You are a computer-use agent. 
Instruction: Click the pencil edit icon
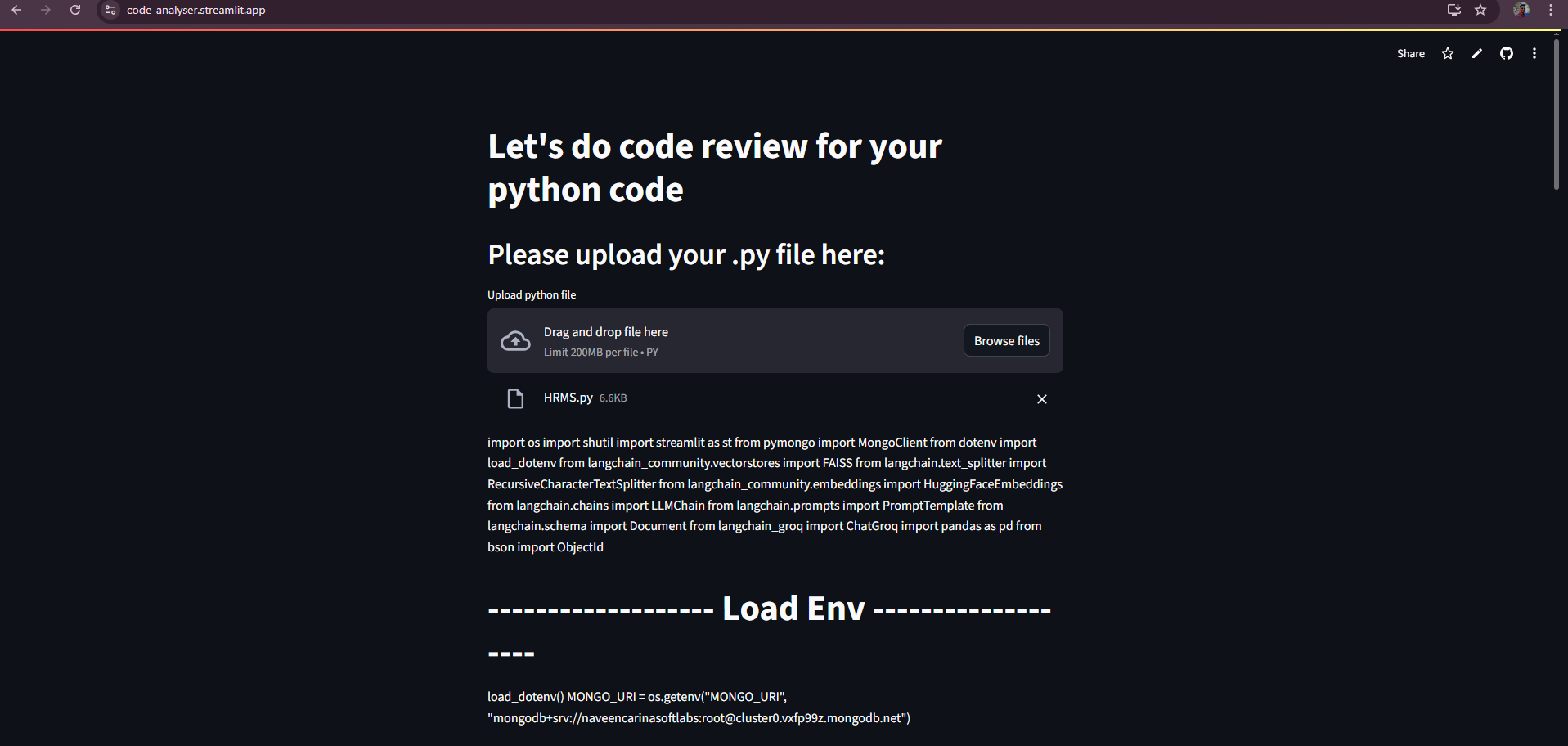[x=1476, y=53]
